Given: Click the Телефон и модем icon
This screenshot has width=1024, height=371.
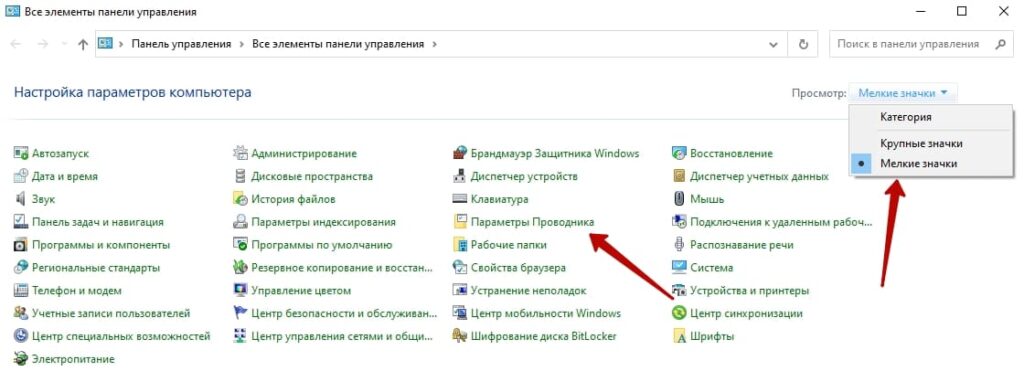Looking at the screenshot, I should point(21,291).
